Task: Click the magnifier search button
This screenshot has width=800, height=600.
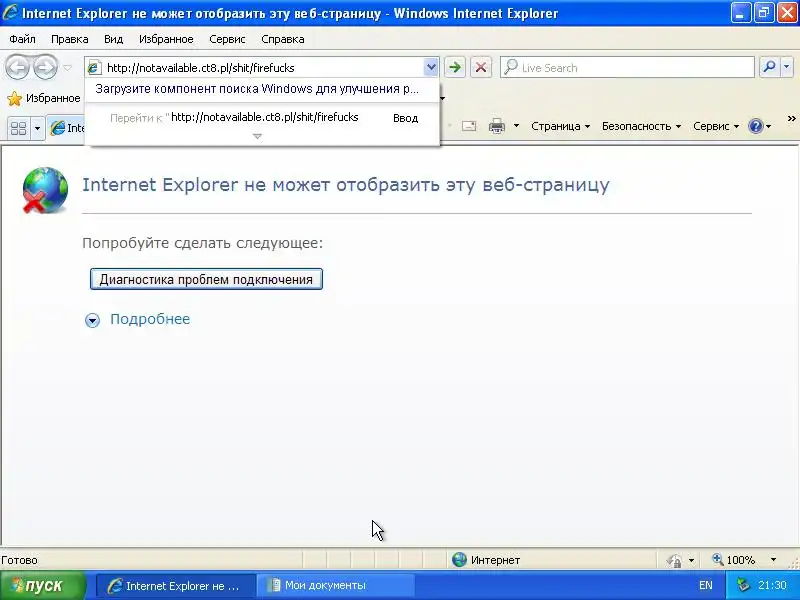Action: pyautogui.click(x=769, y=67)
